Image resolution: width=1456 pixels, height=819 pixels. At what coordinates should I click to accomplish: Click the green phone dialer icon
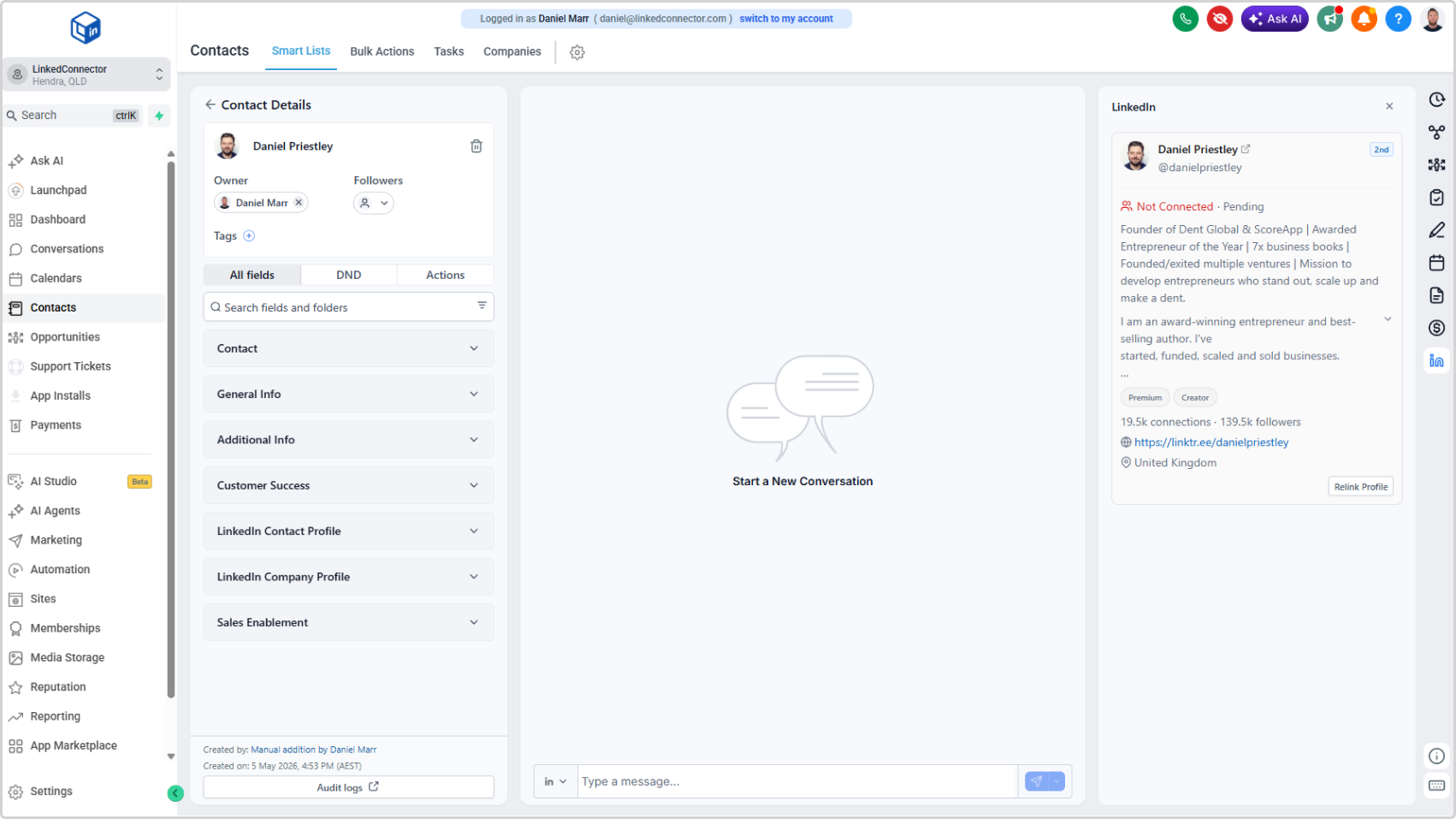pos(1185,19)
